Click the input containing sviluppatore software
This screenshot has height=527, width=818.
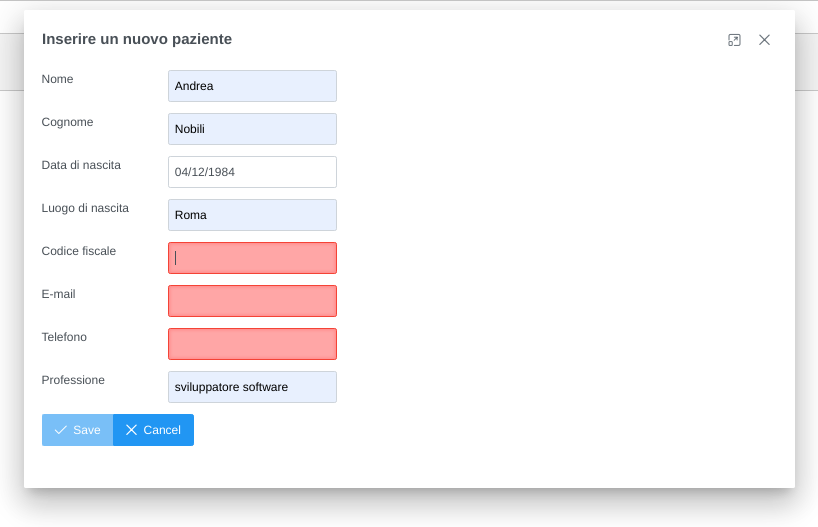coord(252,387)
